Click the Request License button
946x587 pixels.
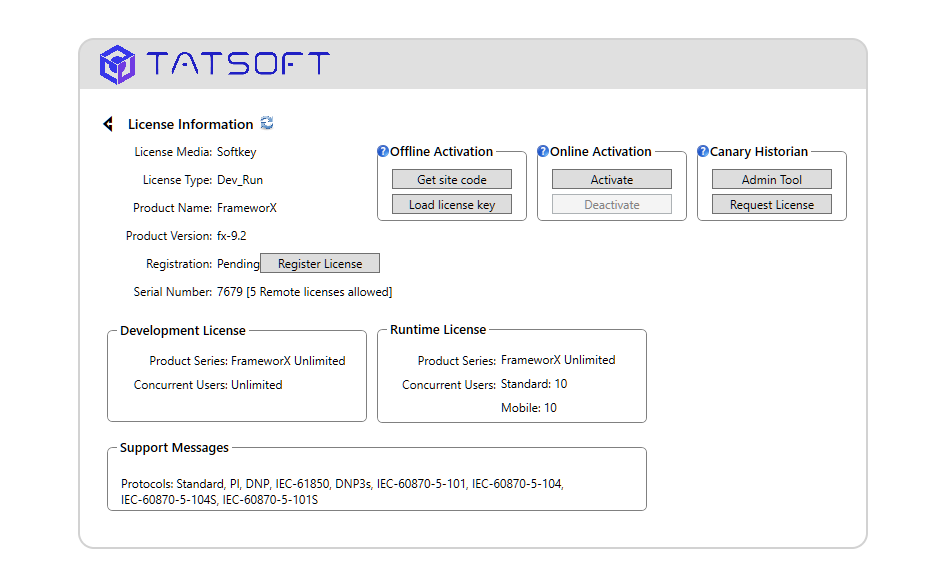click(772, 205)
